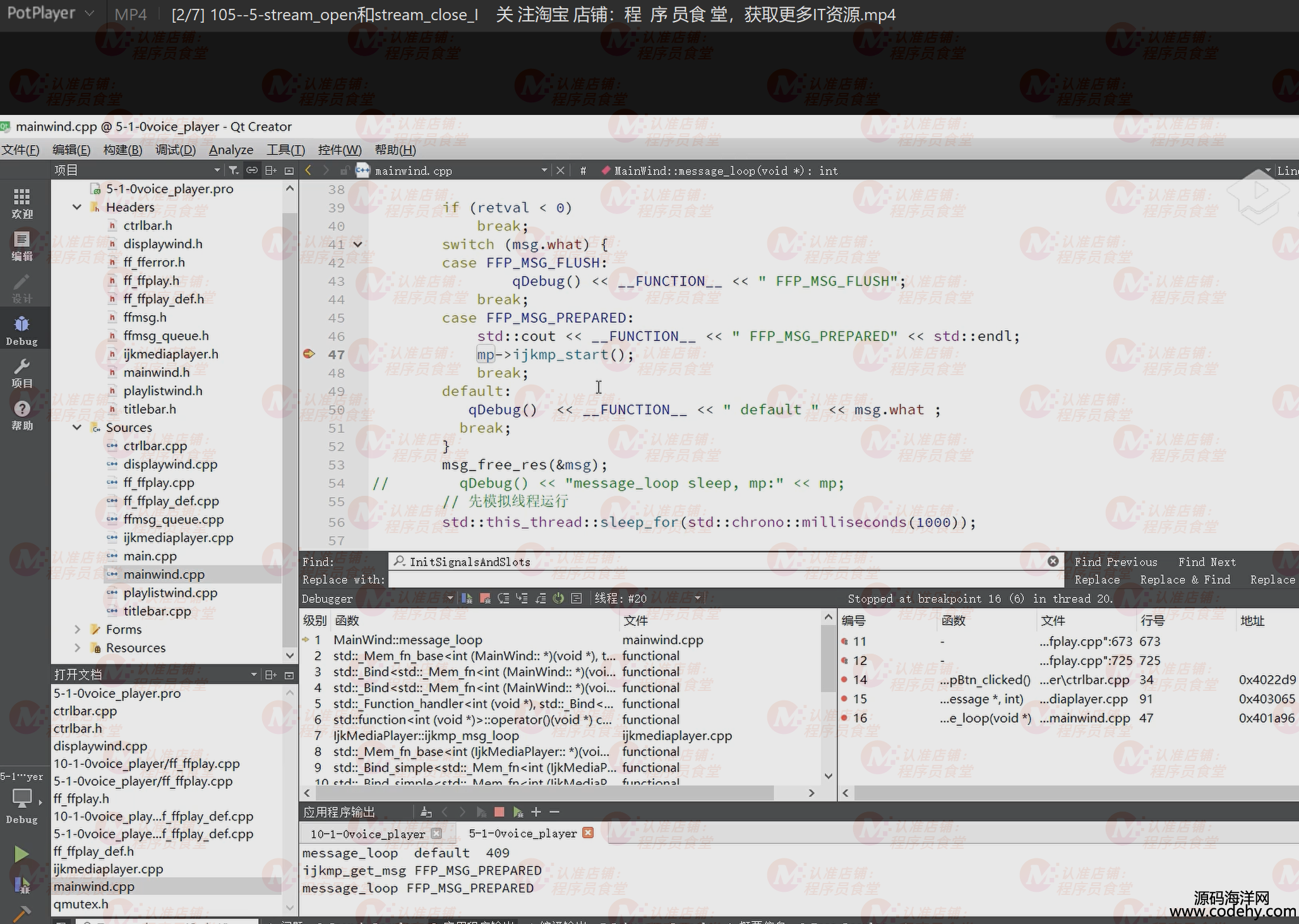The width and height of the screenshot is (1299, 924).
Task: Toggle breakpoint 15 in breakpoints list
Action: (845, 699)
